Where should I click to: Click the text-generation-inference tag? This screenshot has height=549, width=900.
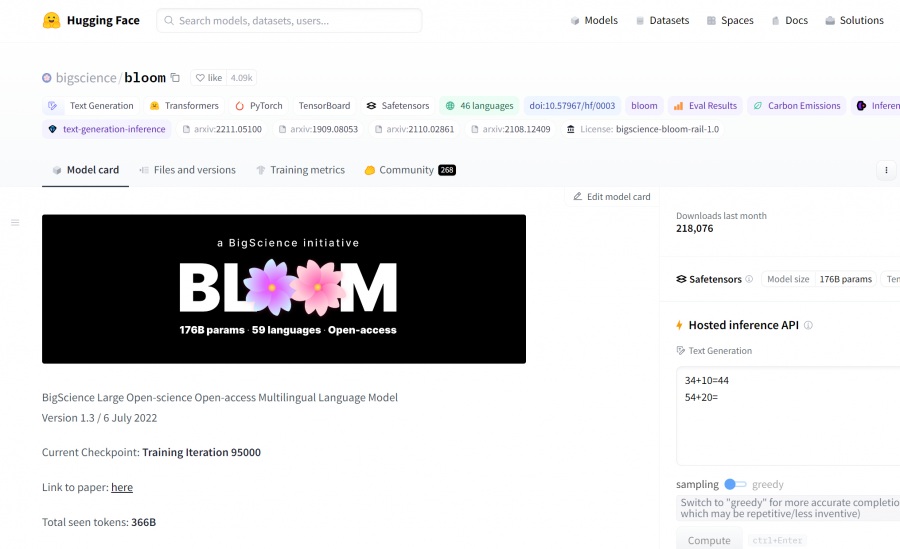pos(107,129)
